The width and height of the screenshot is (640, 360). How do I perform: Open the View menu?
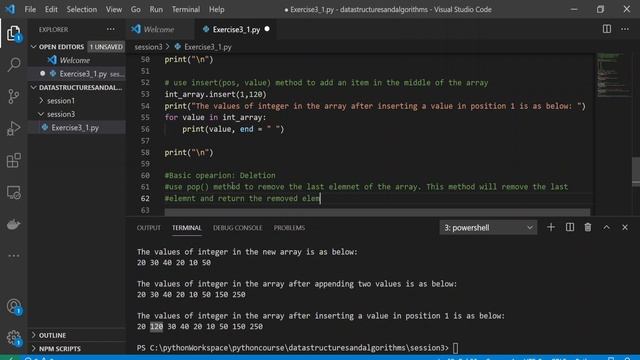coord(114,9)
